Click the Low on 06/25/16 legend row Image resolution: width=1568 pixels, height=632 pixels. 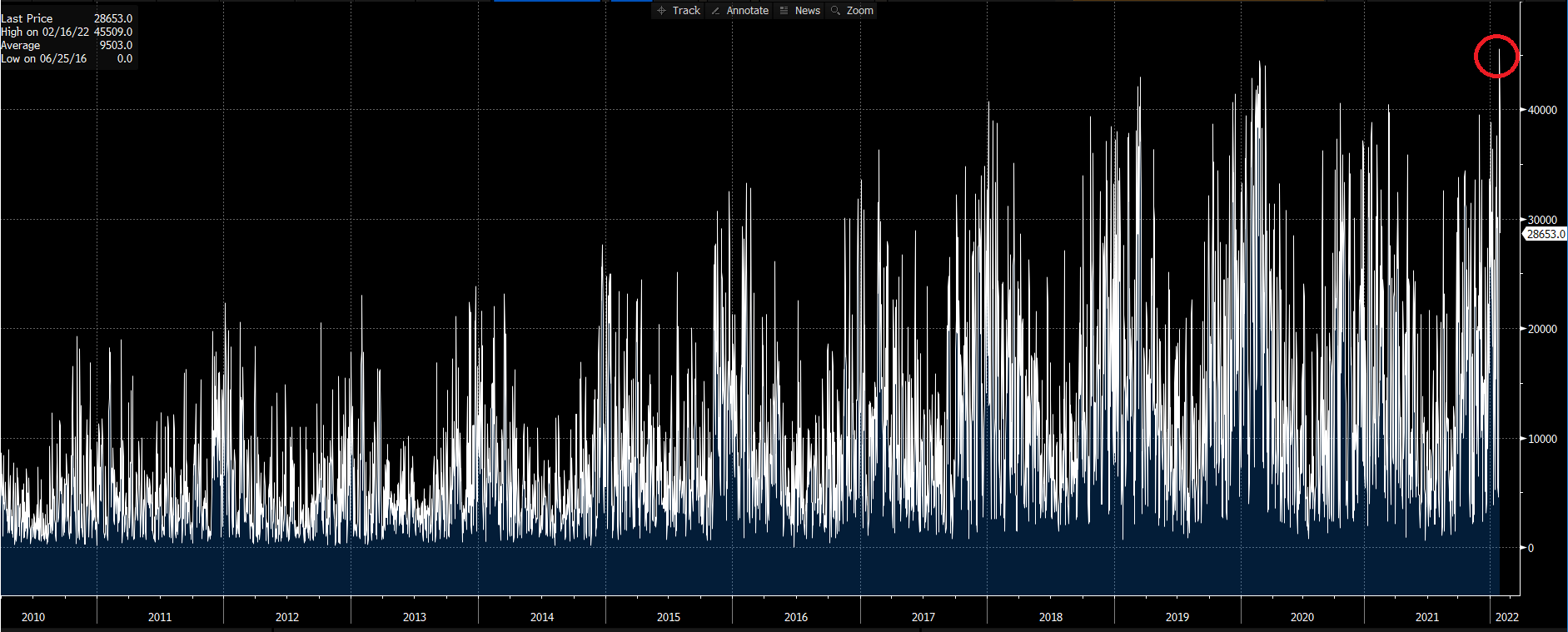point(67,58)
